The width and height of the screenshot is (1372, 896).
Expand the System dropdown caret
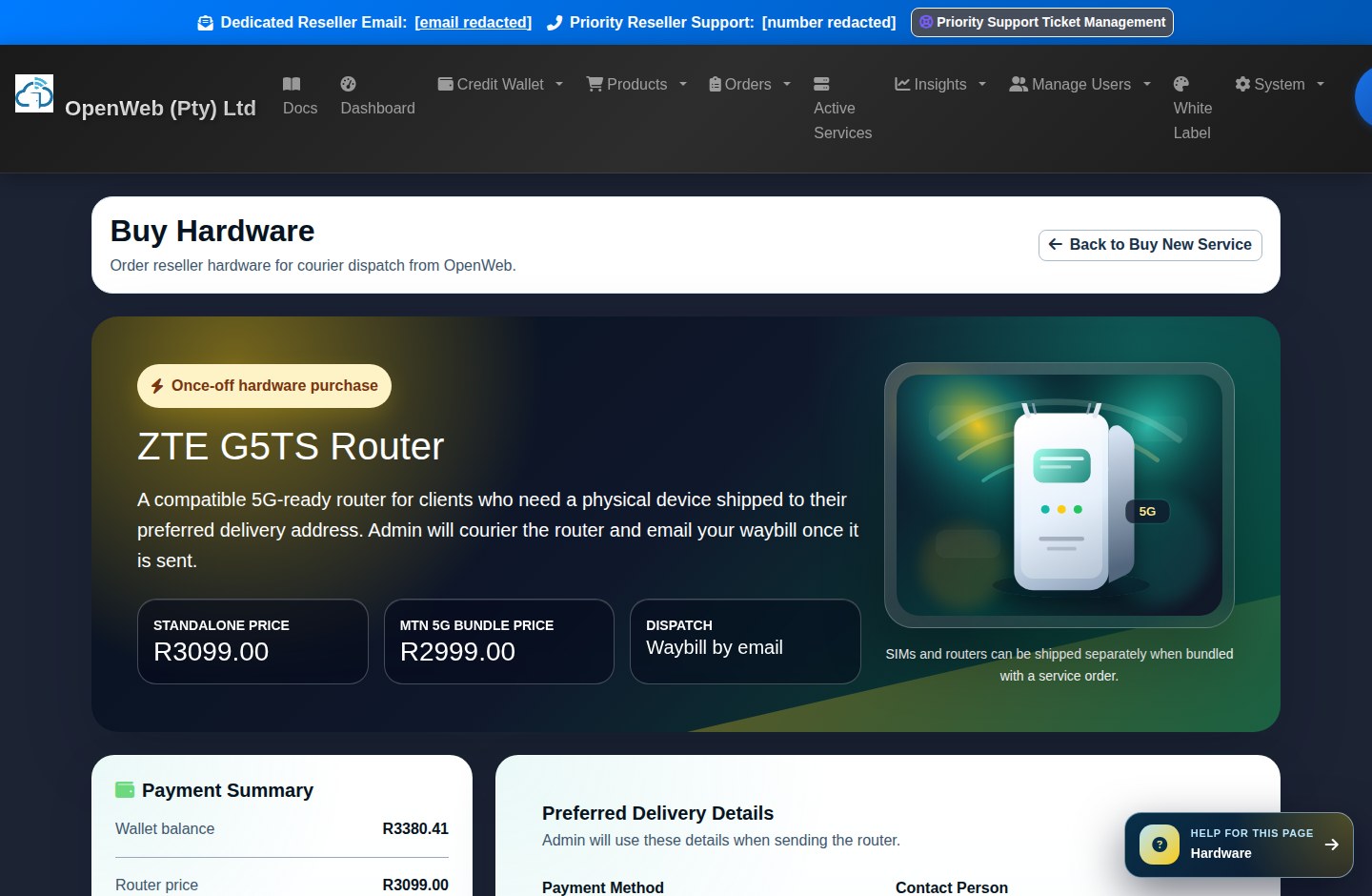point(1321,84)
